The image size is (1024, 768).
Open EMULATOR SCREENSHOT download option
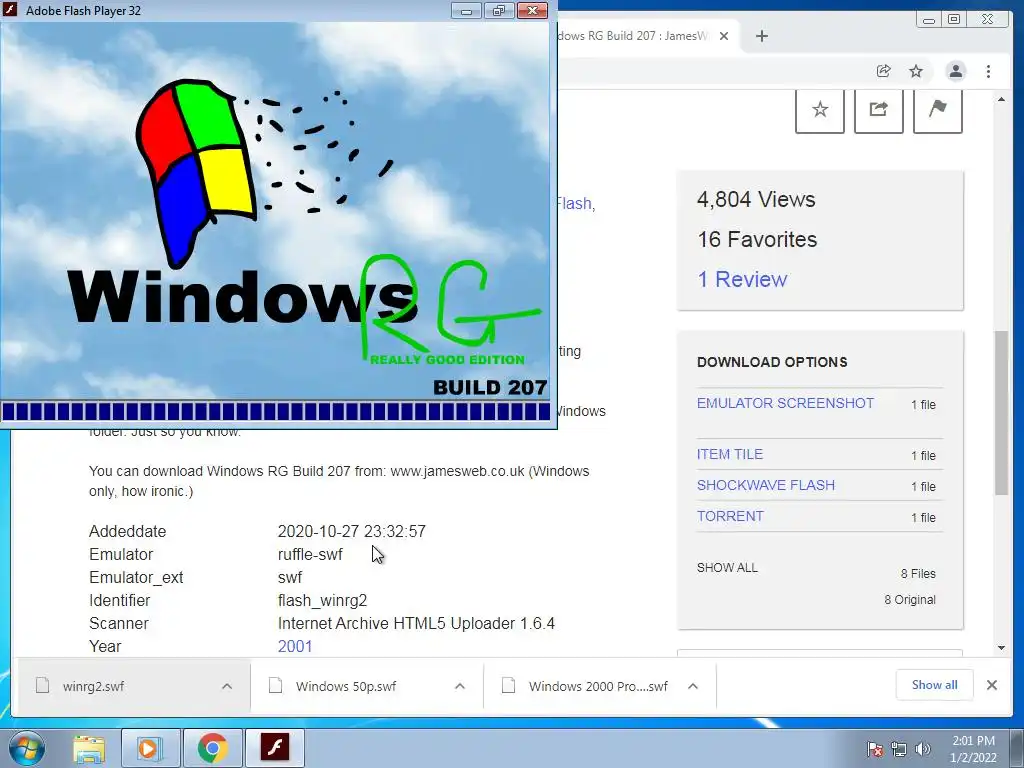coord(785,404)
